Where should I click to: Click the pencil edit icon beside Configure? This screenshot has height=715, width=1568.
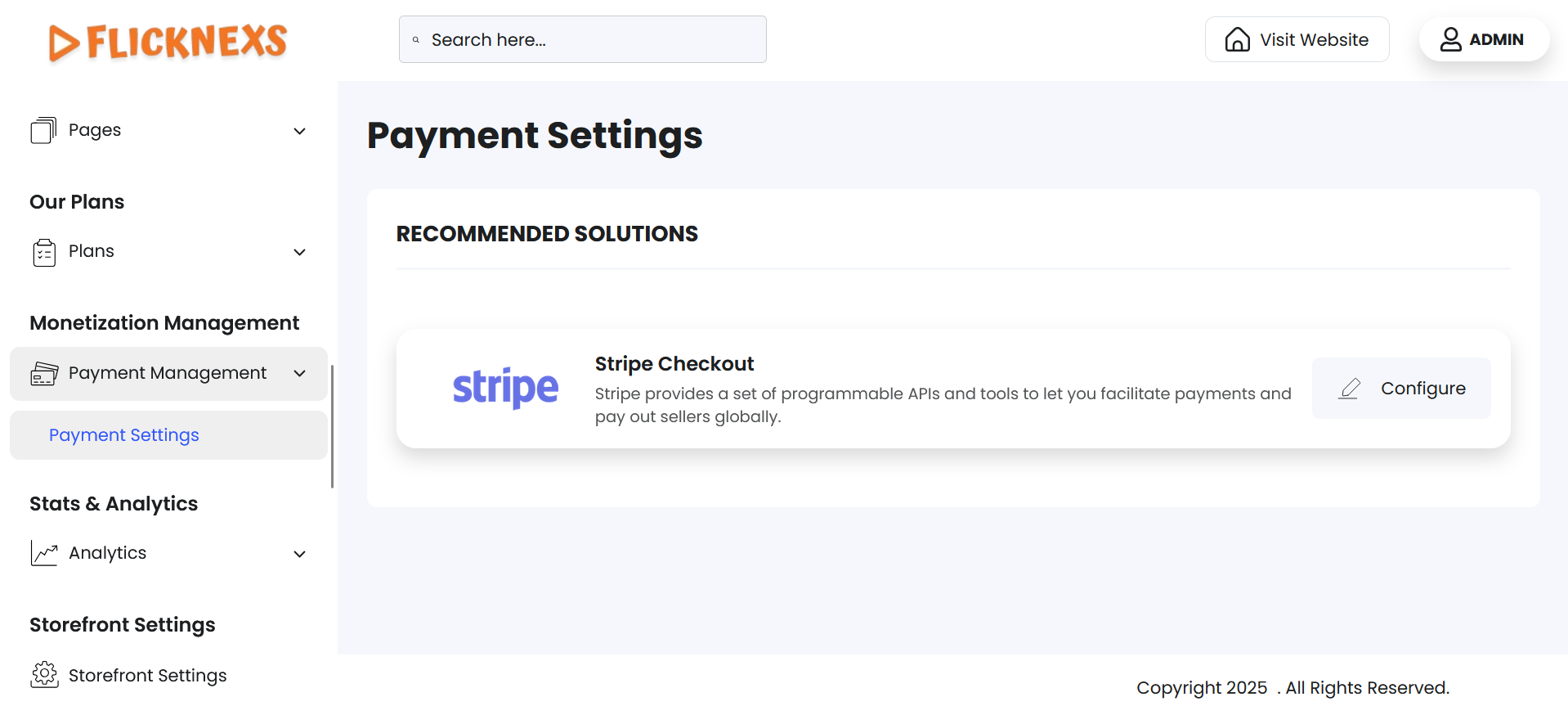click(1350, 389)
